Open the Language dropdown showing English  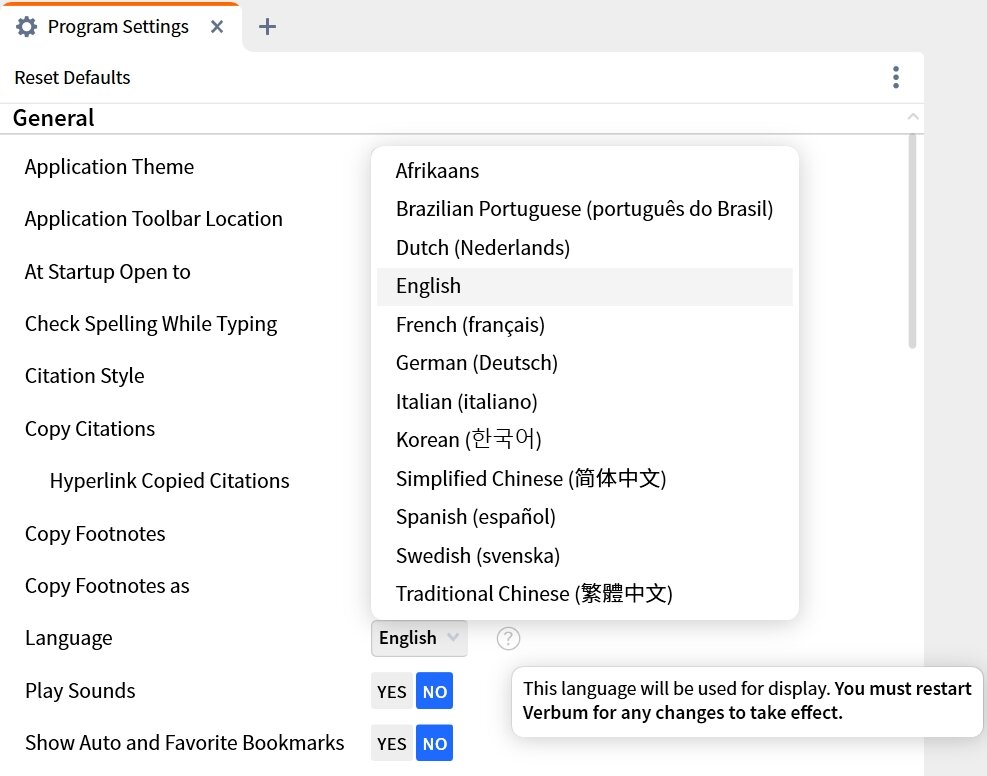click(418, 638)
